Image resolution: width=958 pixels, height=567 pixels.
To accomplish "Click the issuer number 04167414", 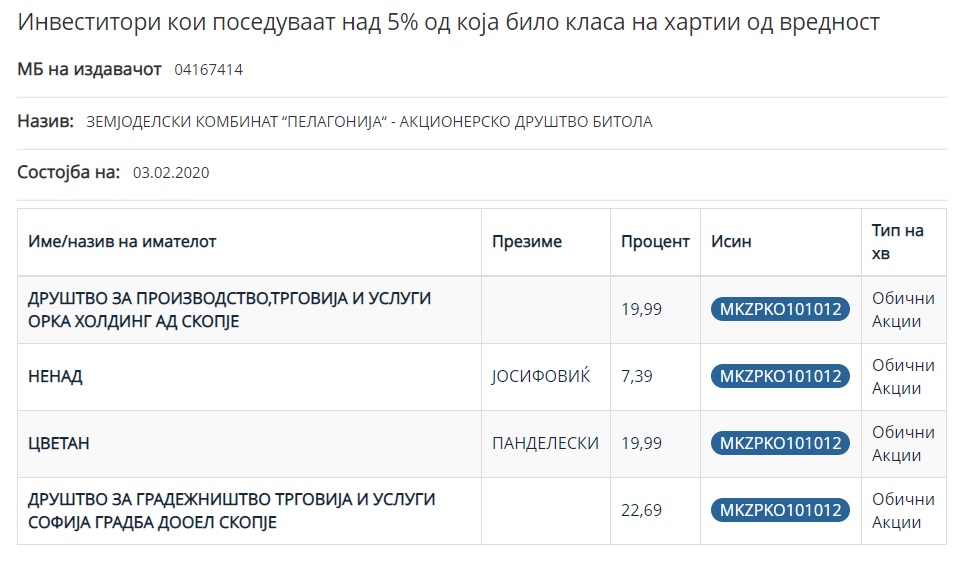I will click(208, 70).
